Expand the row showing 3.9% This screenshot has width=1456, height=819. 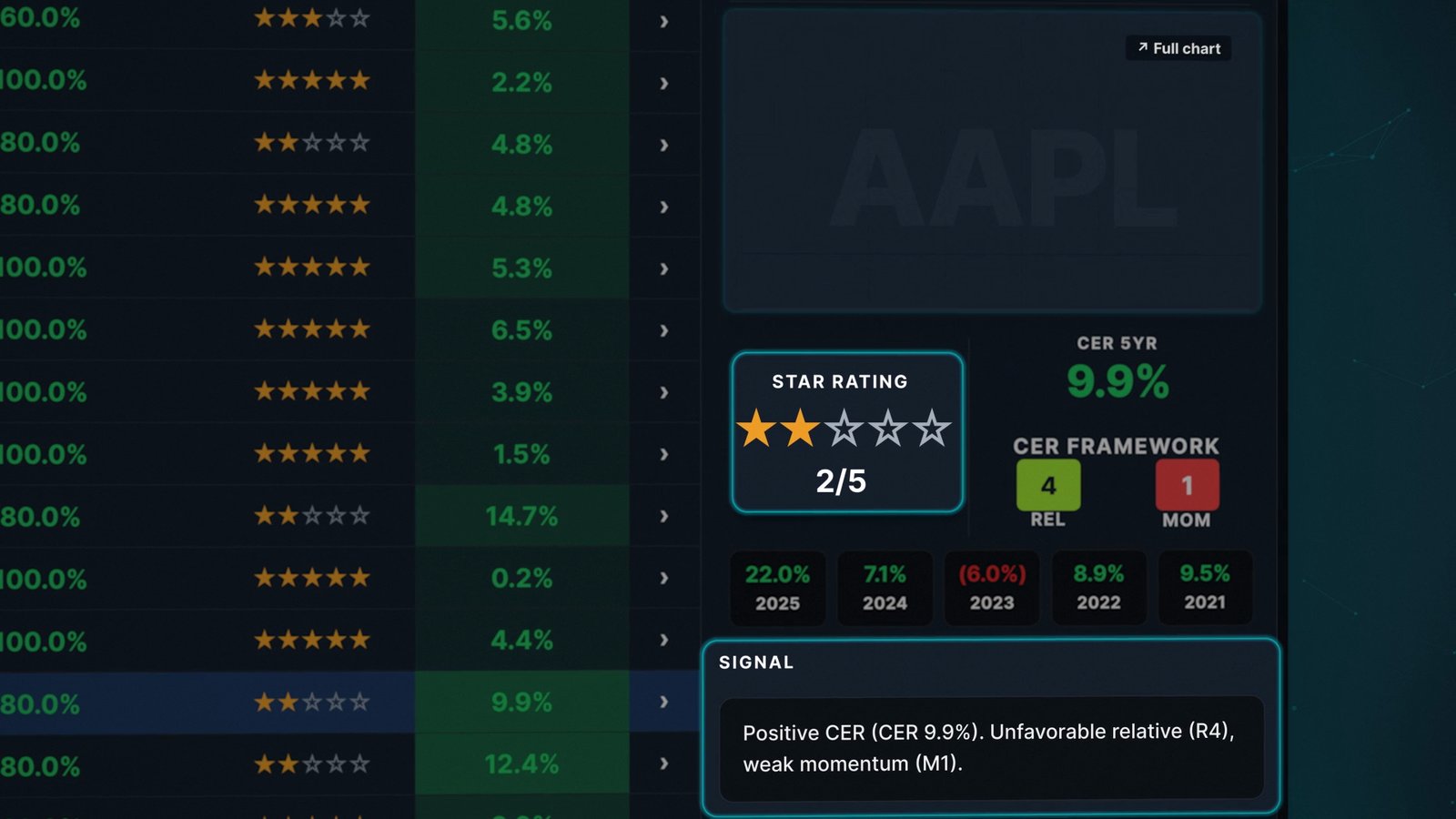click(x=664, y=392)
